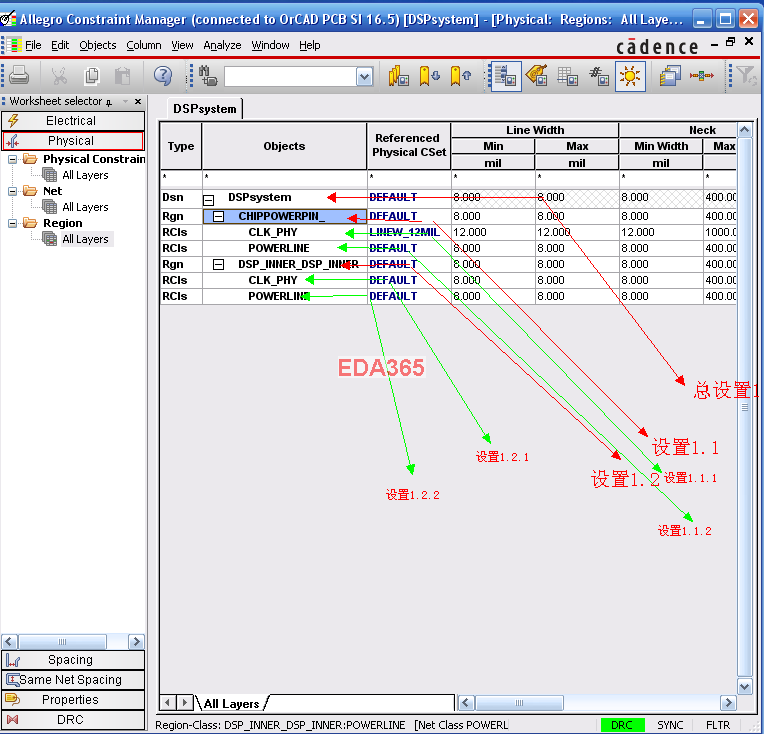Open the Objects menu
Viewport: 764px width, 734px height.
[97, 45]
